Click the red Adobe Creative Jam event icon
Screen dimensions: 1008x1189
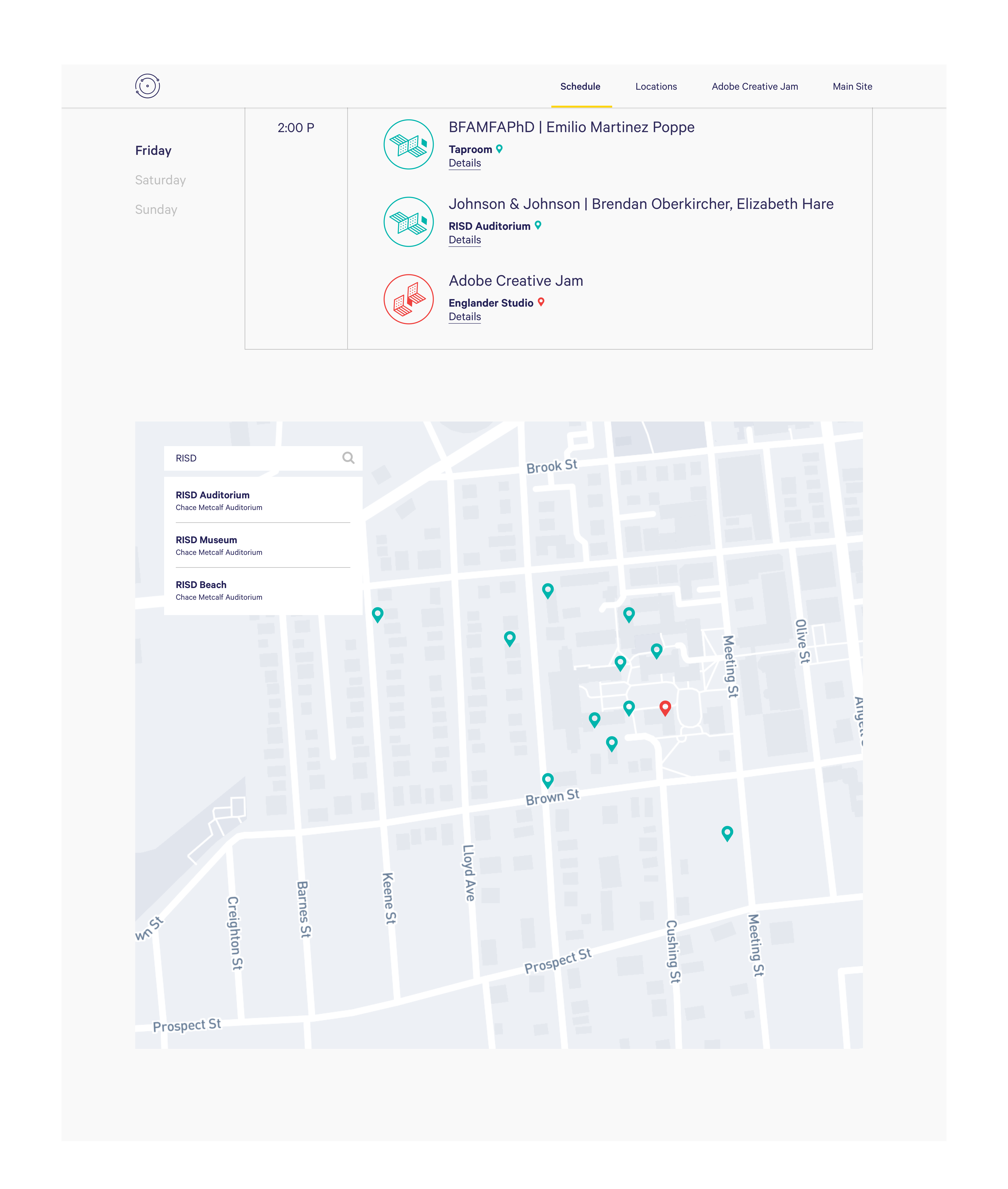tap(409, 299)
